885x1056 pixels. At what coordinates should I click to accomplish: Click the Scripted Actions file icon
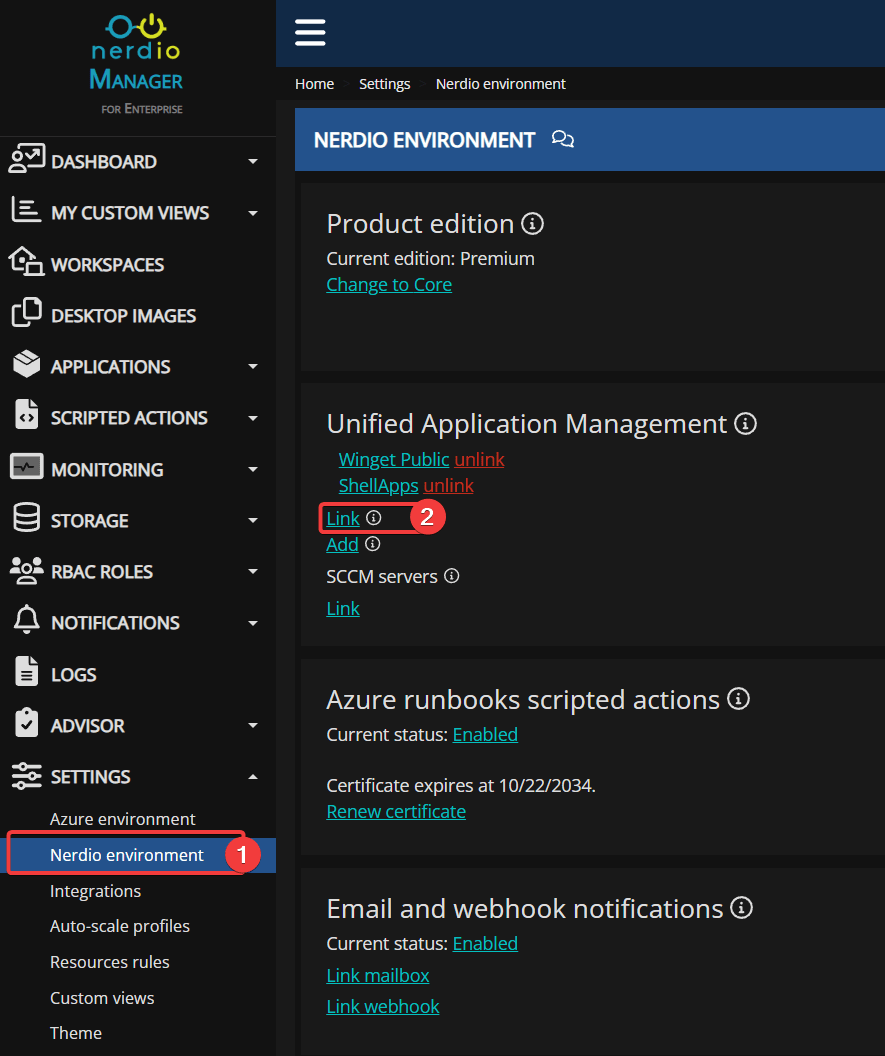(x=27, y=414)
